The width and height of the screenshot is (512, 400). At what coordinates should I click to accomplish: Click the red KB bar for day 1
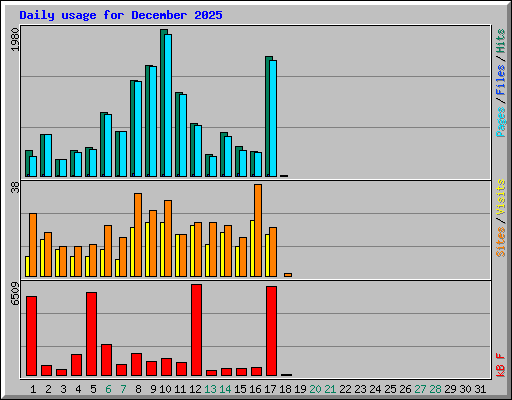coord(31,336)
